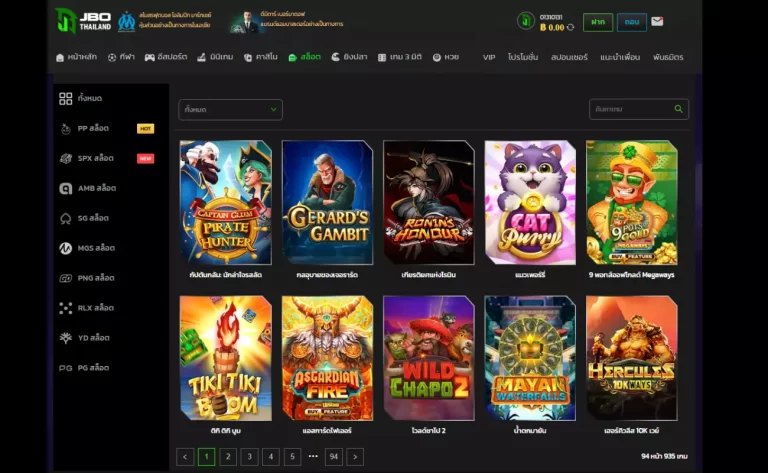Viewport: 768px width, 473px height.
Task: Choose SPX slots provider in sidebar
Action: [x=95, y=158]
